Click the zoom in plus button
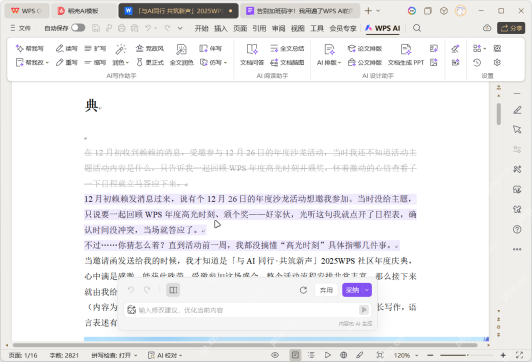Screen dimensions: 532x362 (503, 355)
